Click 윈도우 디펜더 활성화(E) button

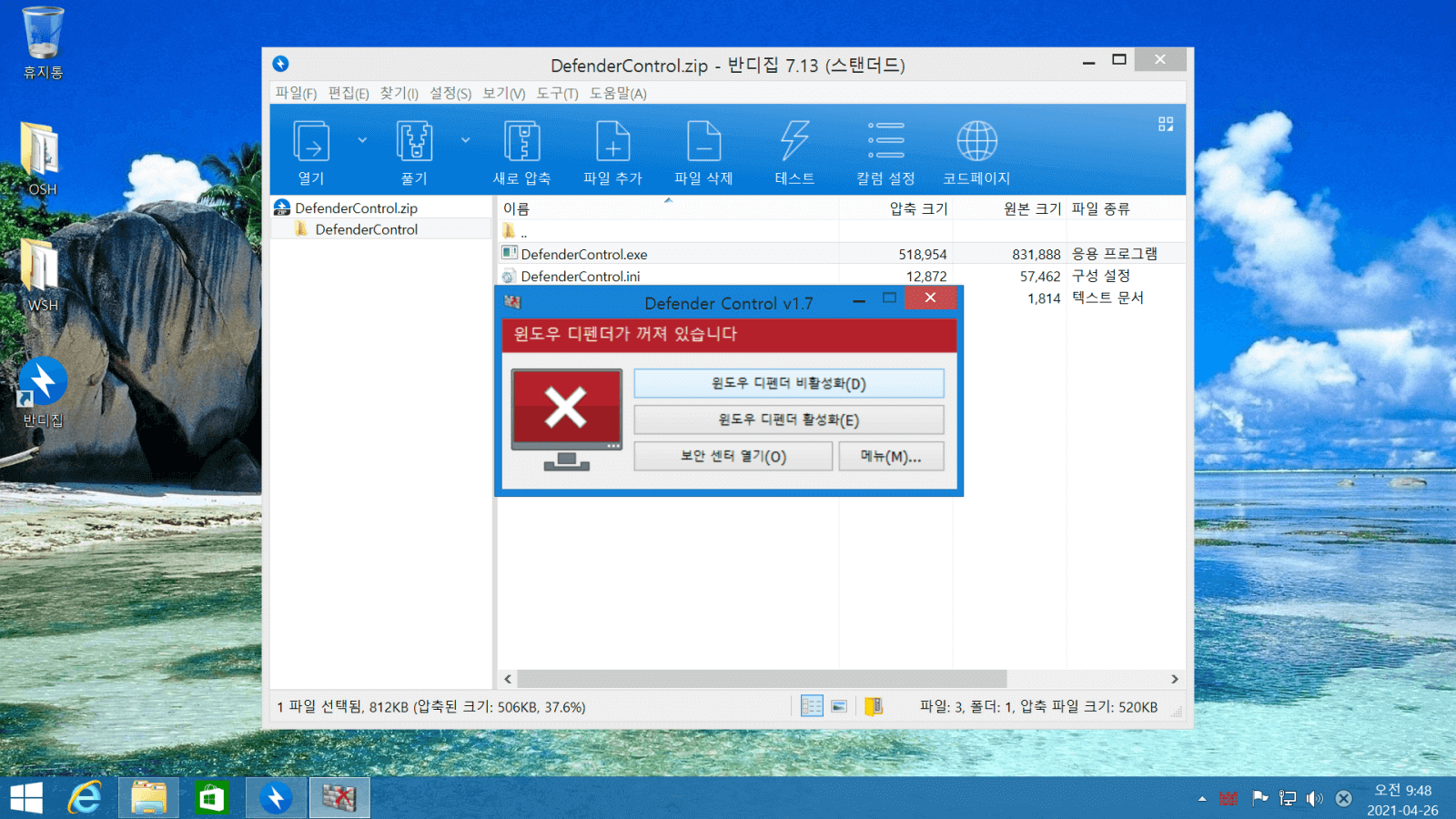(x=789, y=420)
